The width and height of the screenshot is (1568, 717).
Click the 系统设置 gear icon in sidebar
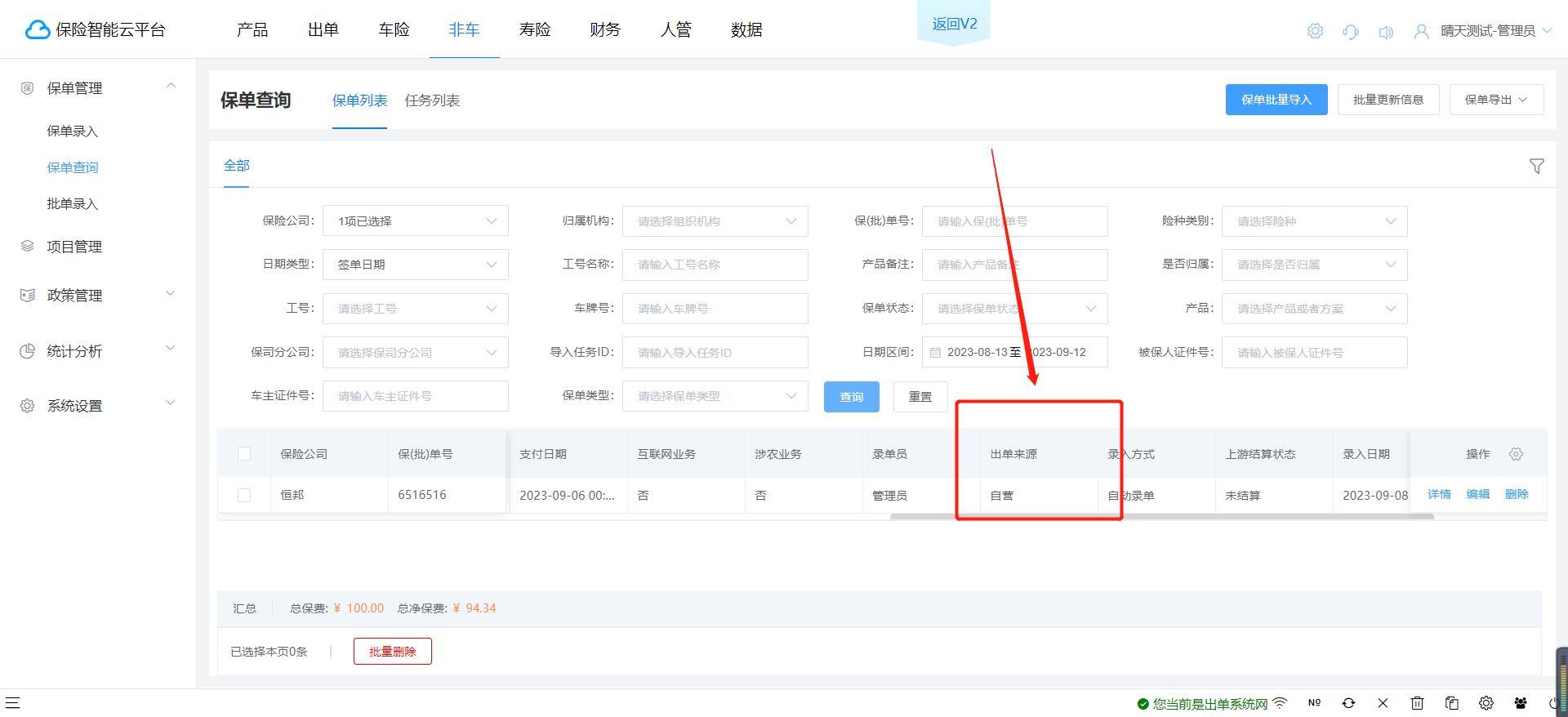27,406
